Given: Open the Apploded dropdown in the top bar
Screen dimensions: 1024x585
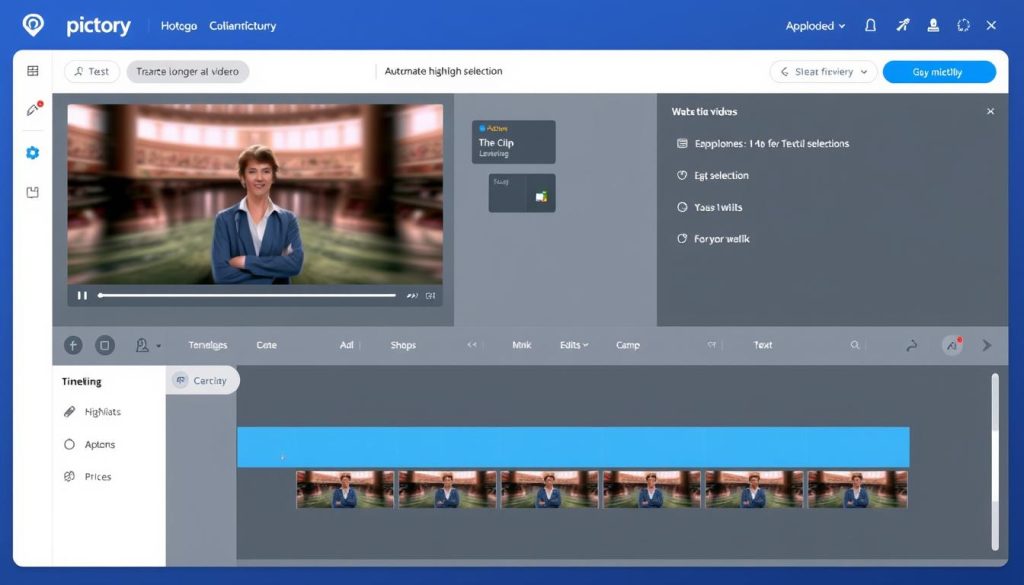Looking at the screenshot, I should pyautogui.click(x=814, y=25).
